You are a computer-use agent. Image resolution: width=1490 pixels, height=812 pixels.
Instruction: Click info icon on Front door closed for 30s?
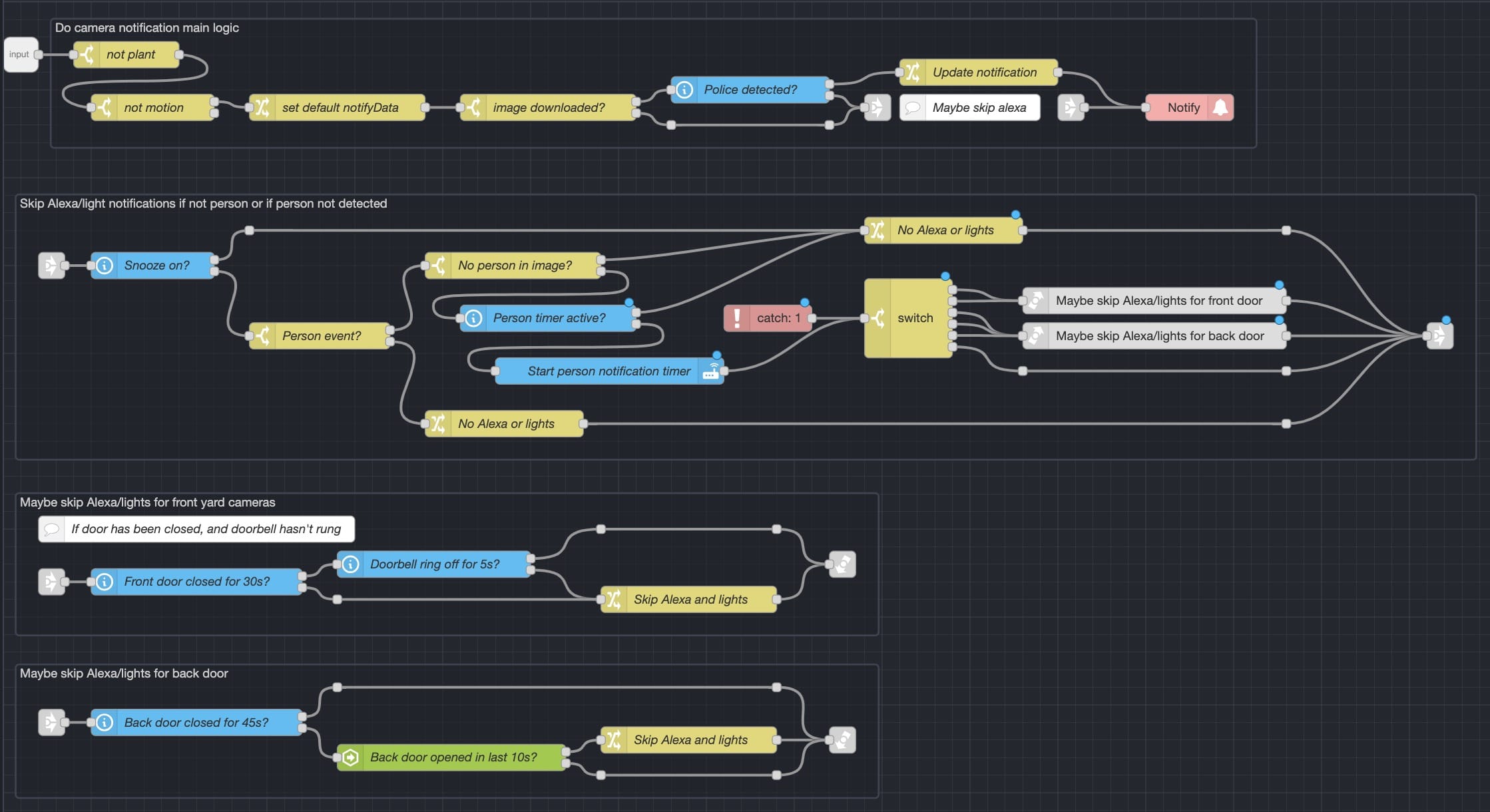(105, 582)
